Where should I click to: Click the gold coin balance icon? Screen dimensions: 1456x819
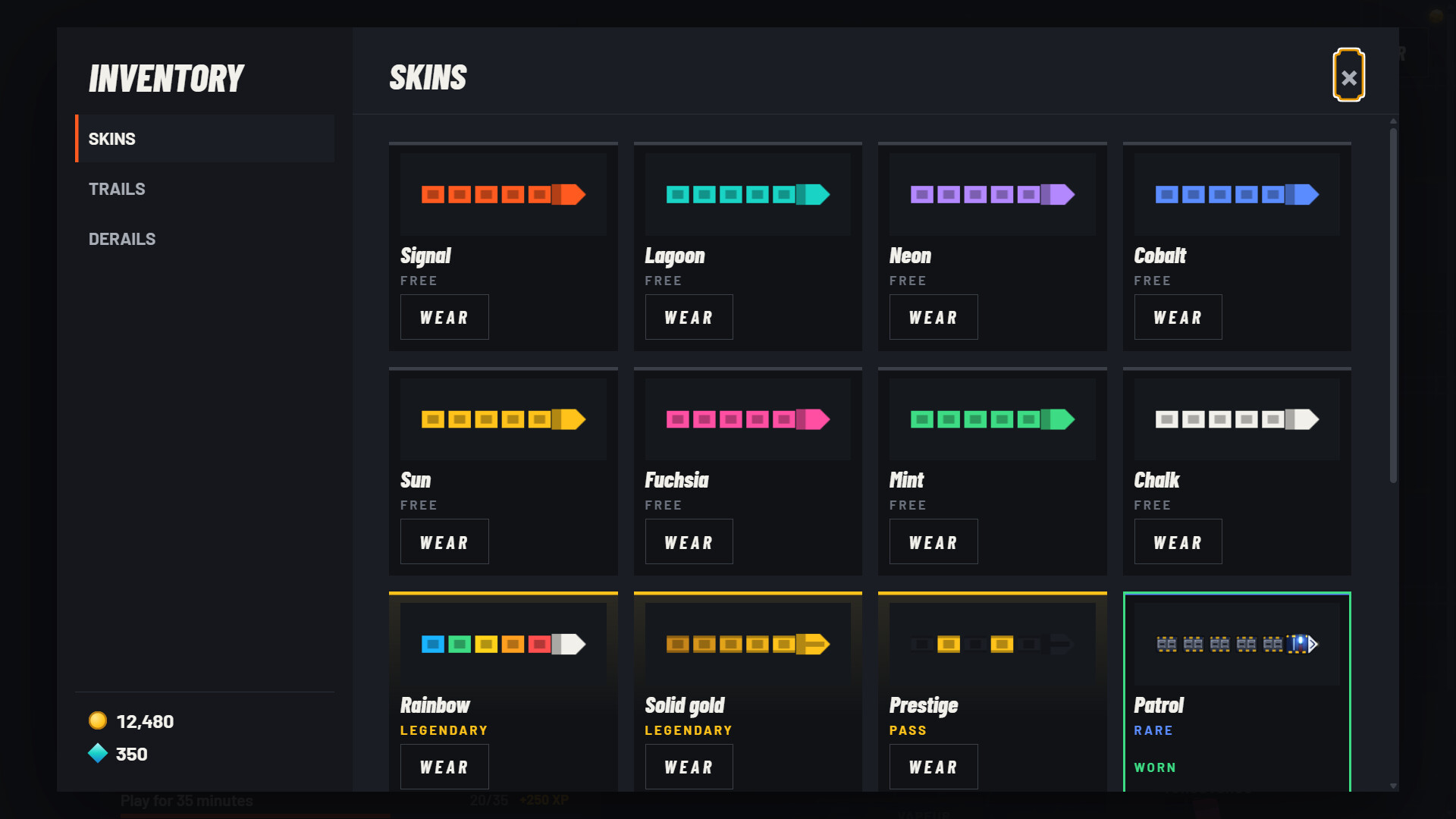tap(98, 720)
